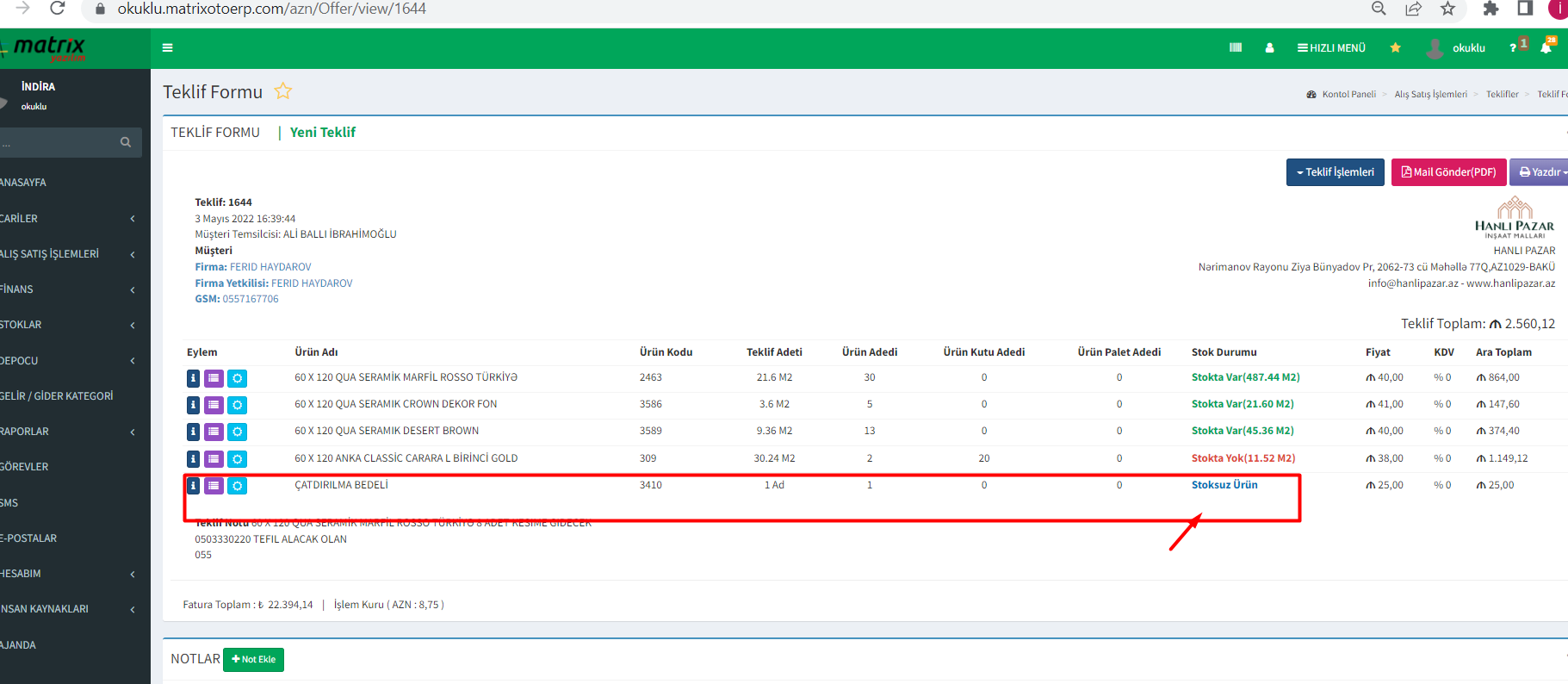The width and height of the screenshot is (1568, 684).
Task: Click the hamburger sidebar toggle icon
Action: point(168,48)
